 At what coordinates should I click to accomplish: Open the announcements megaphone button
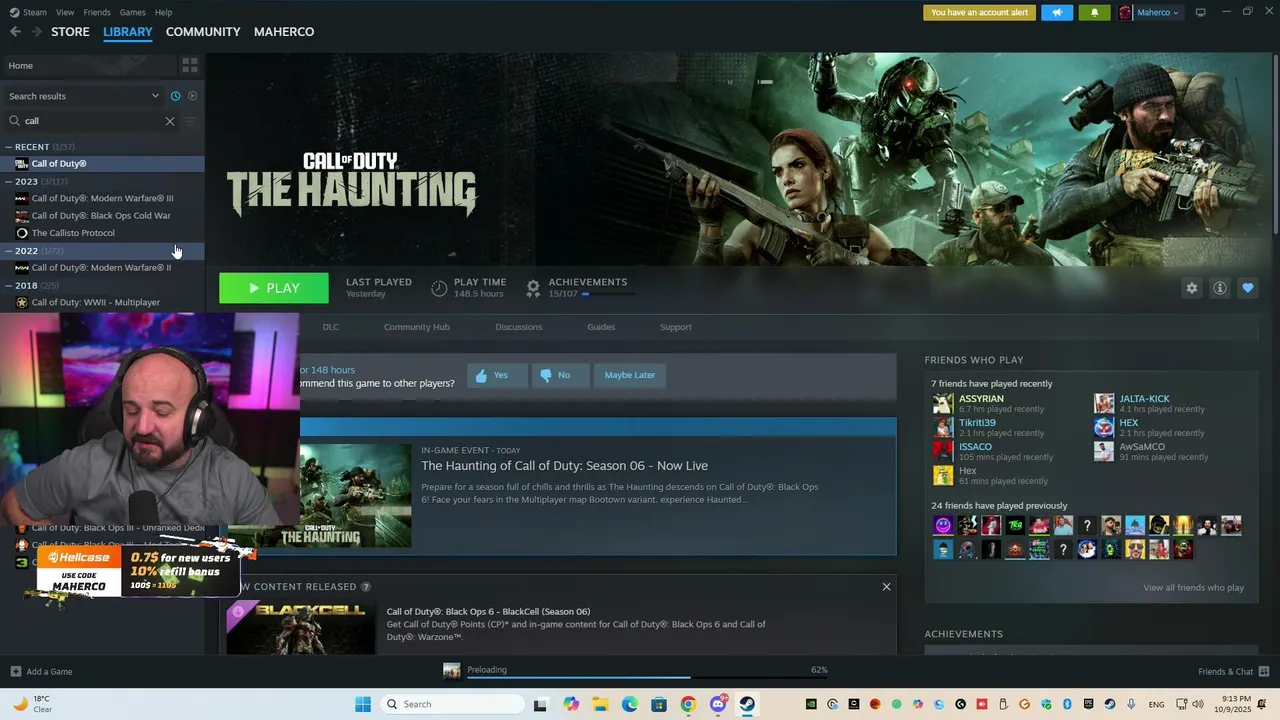tap(1056, 12)
